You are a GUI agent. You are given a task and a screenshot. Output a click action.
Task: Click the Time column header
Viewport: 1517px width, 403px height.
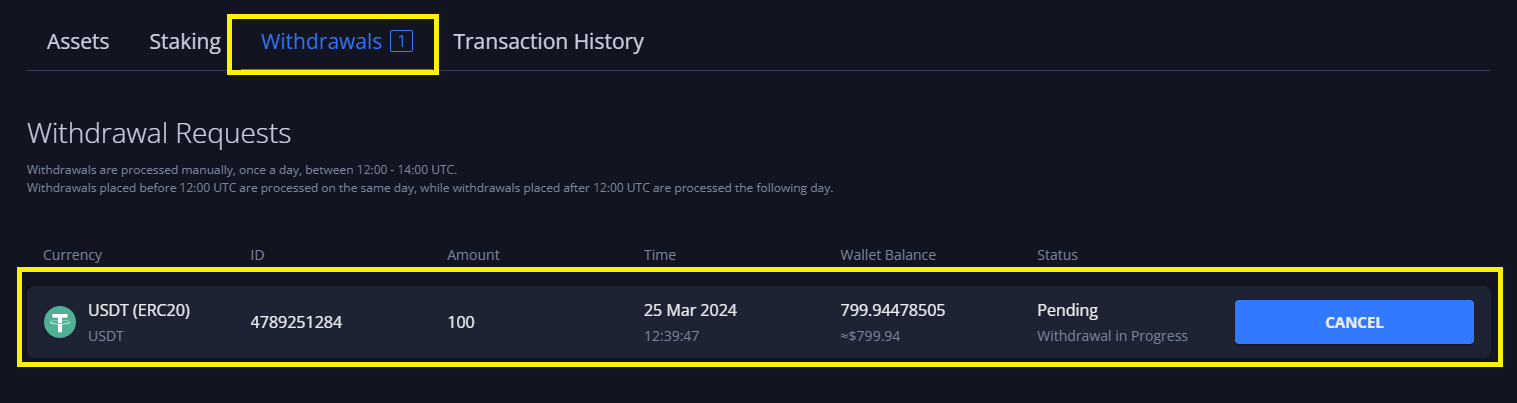[660, 255]
